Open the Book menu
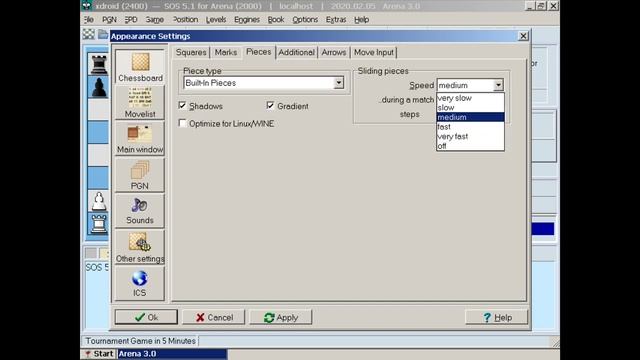 click(276, 20)
